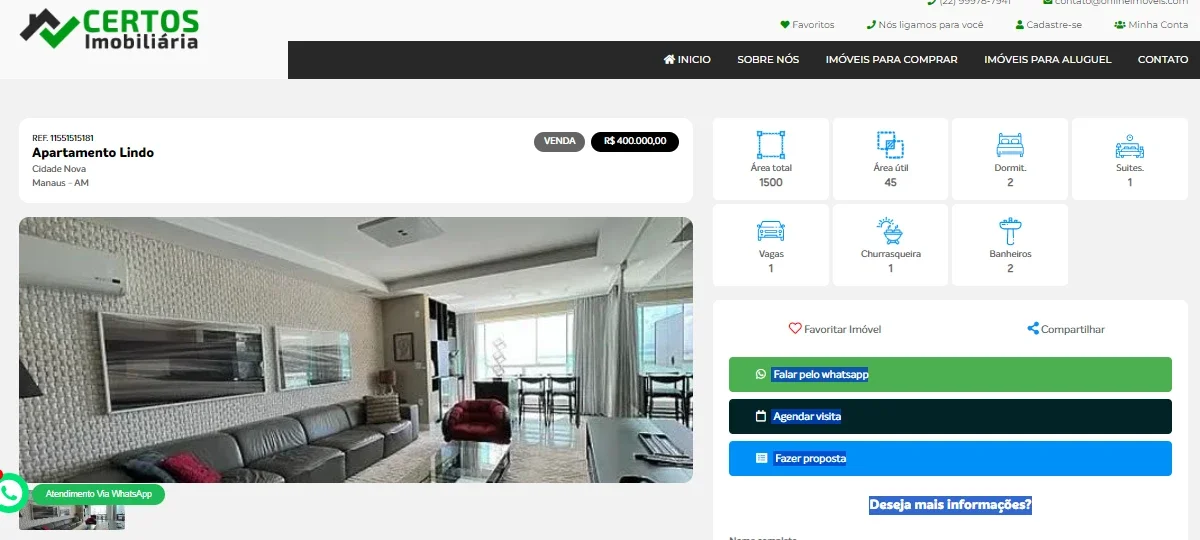Click the VENDA badge

click(559, 142)
